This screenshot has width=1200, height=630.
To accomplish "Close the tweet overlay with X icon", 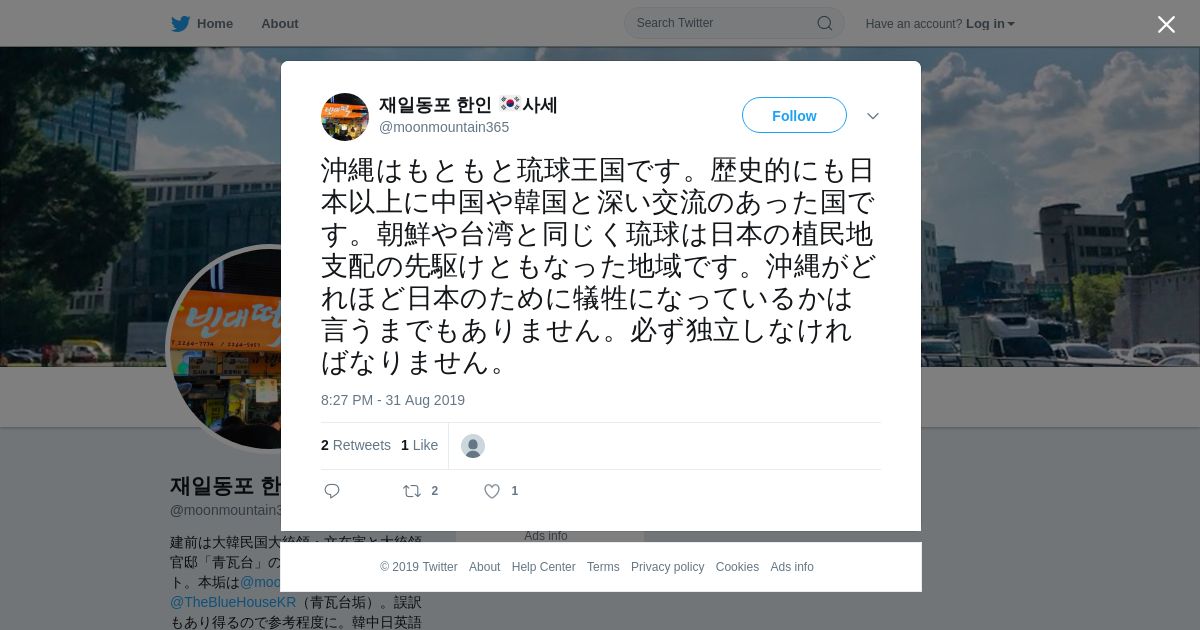I will pos(1166,25).
